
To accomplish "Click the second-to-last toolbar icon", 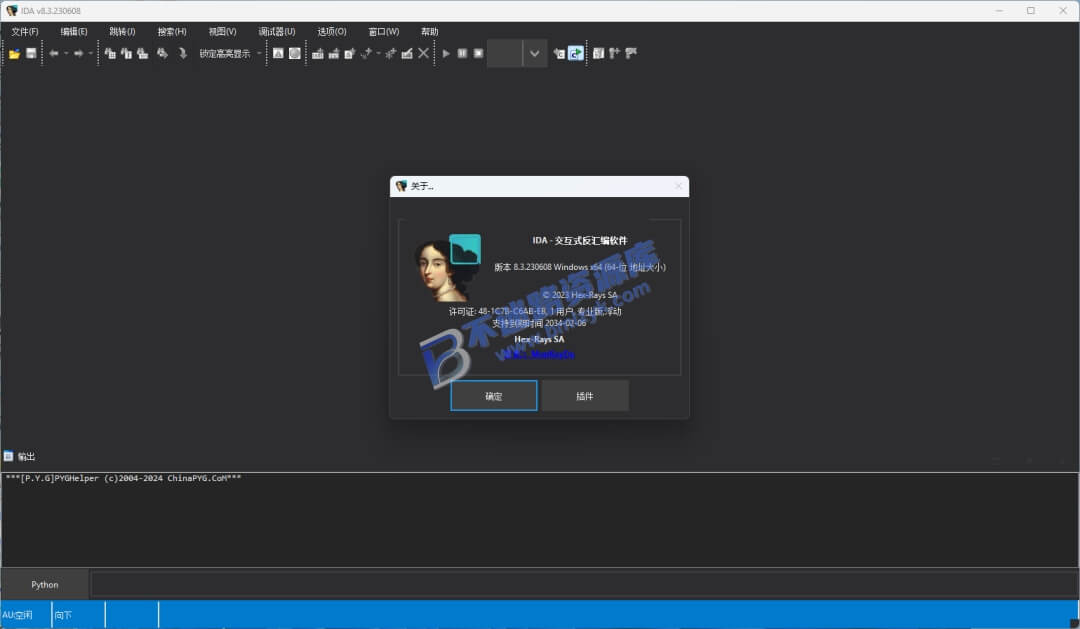I will (614, 53).
